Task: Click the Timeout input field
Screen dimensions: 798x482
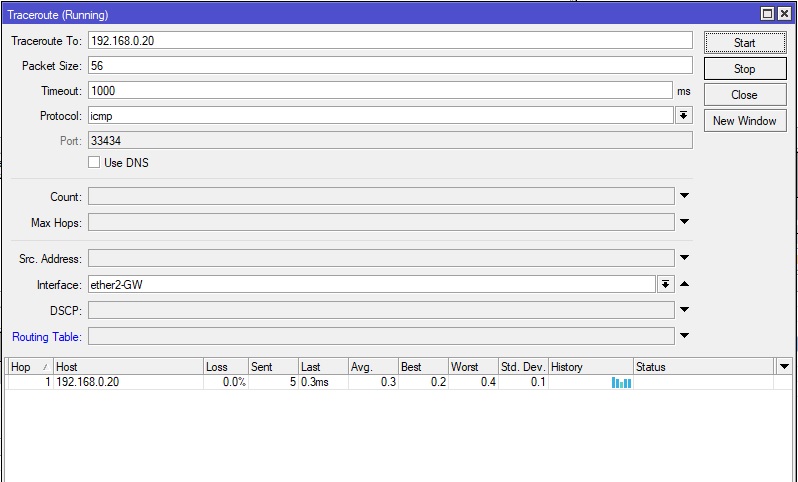Action: point(380,91)
